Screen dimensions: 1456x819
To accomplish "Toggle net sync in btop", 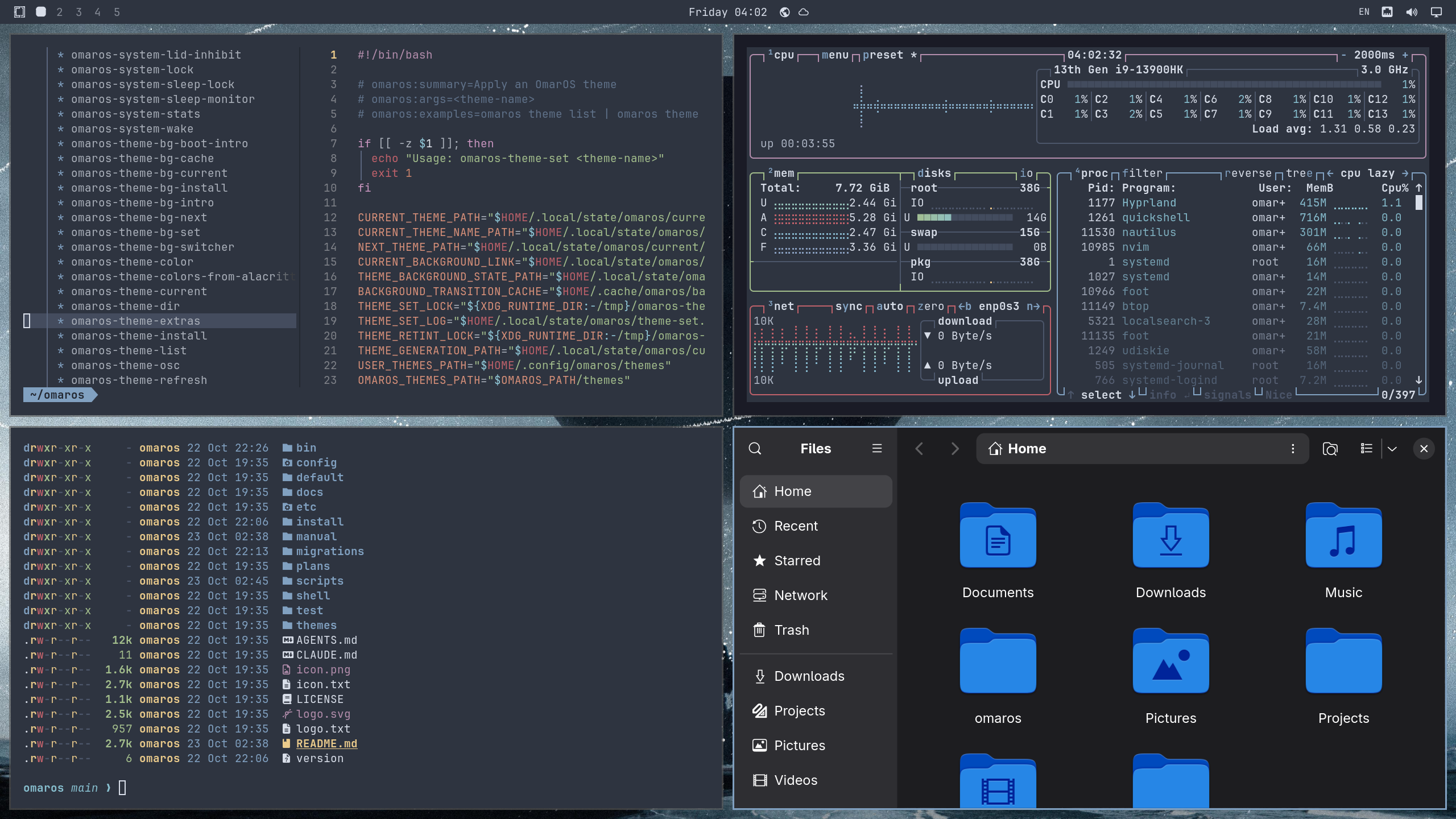I will coord(849,307).
